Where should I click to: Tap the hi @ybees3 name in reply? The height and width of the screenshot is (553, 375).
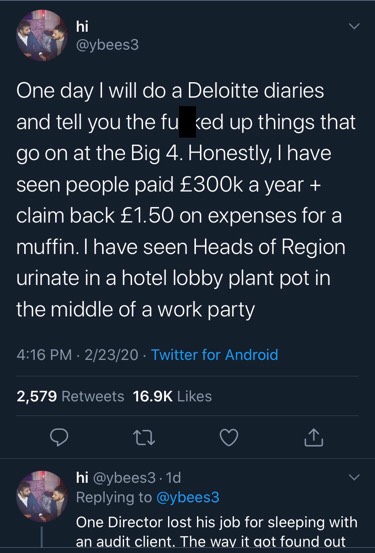coord(116,478)
